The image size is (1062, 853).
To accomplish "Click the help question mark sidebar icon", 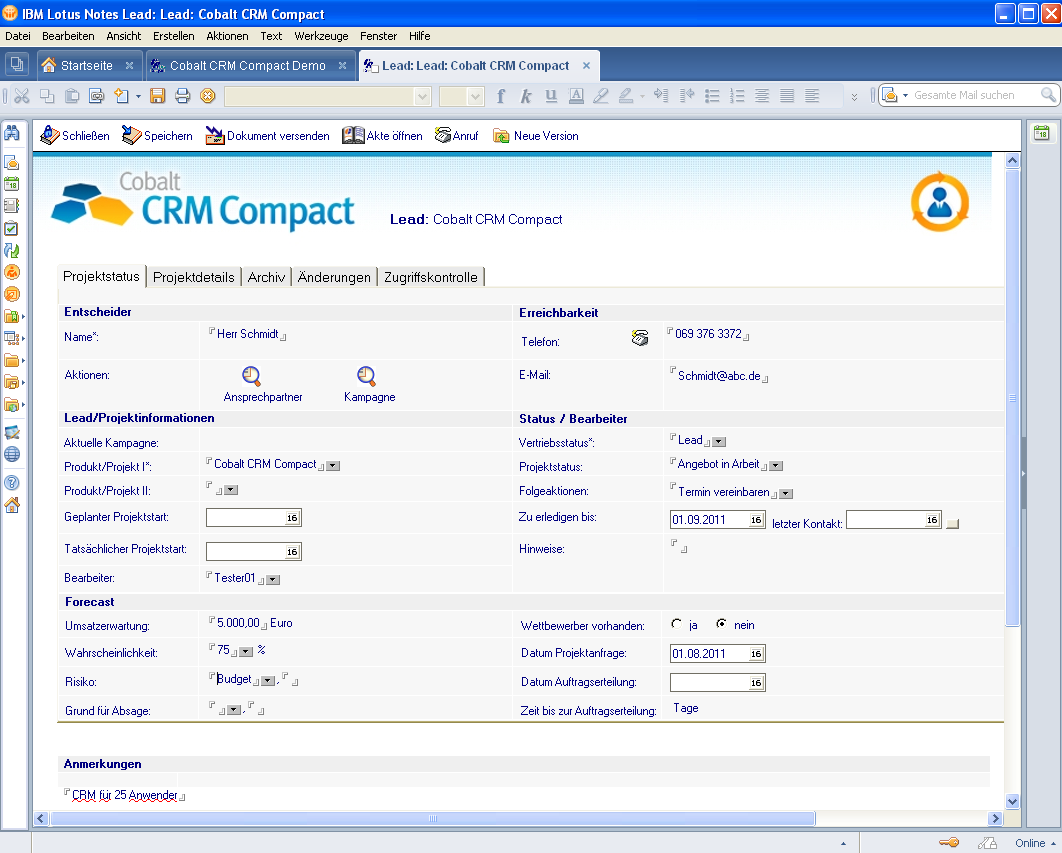I will pyautogui.click(x=12, y=482).
